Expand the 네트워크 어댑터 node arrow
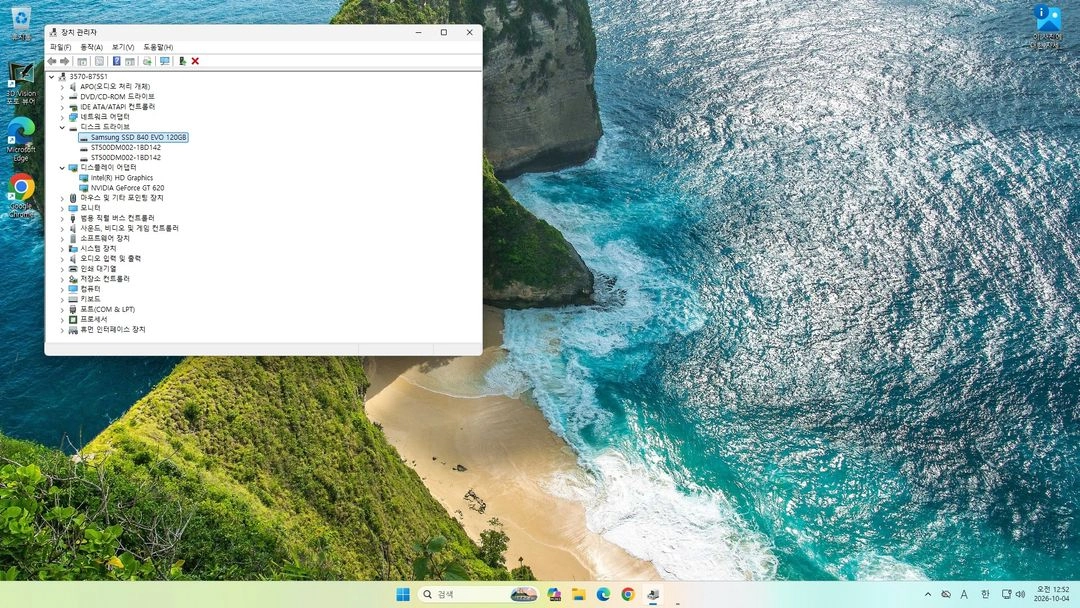1080x608 pixels. pos(62,117)
